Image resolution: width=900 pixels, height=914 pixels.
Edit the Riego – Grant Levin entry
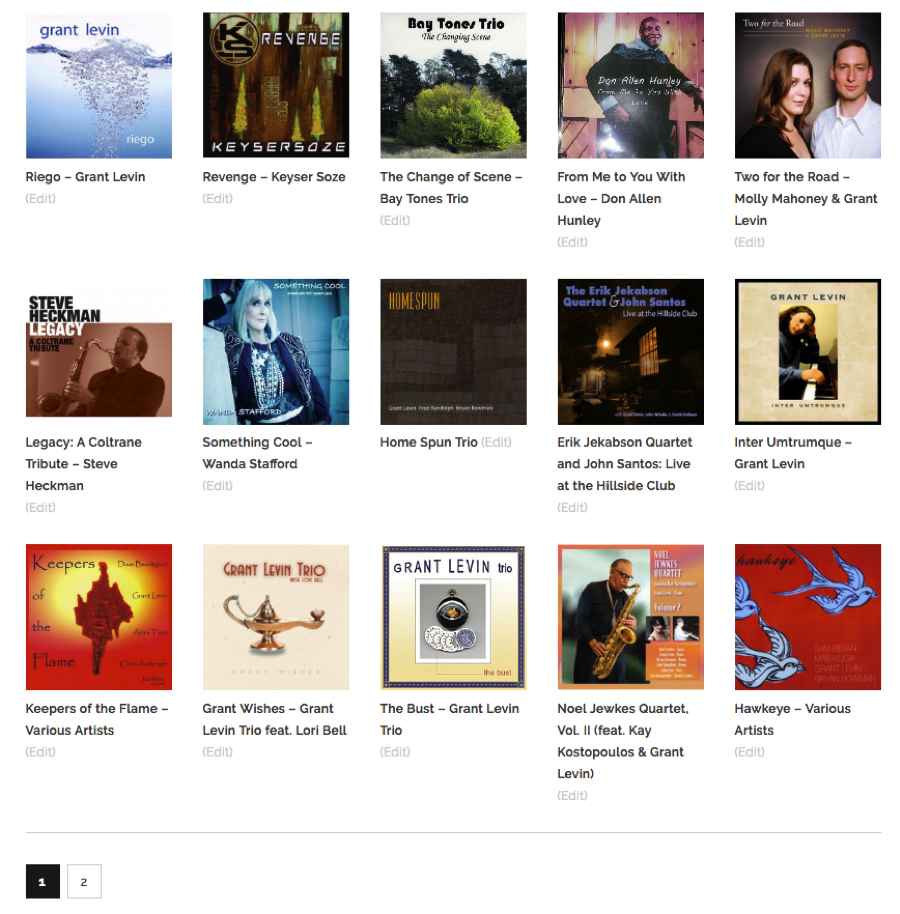coord(40,198)
